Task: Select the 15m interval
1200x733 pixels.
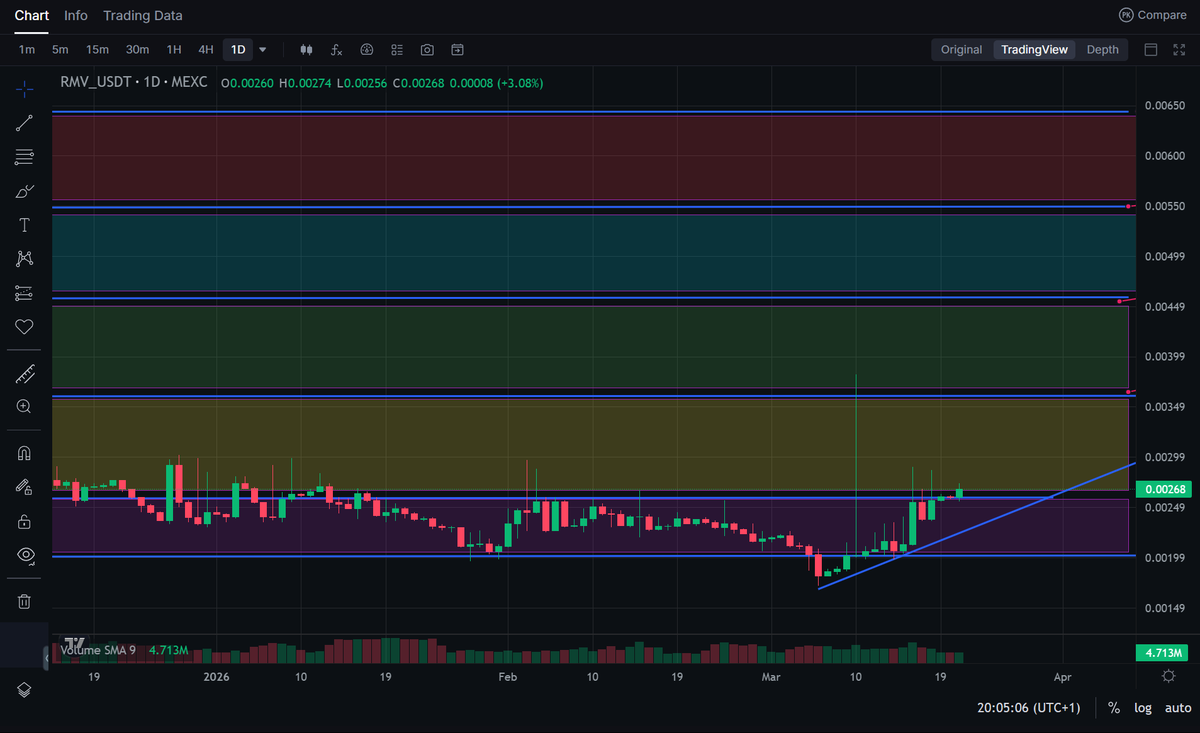Action: click(97, 48)
